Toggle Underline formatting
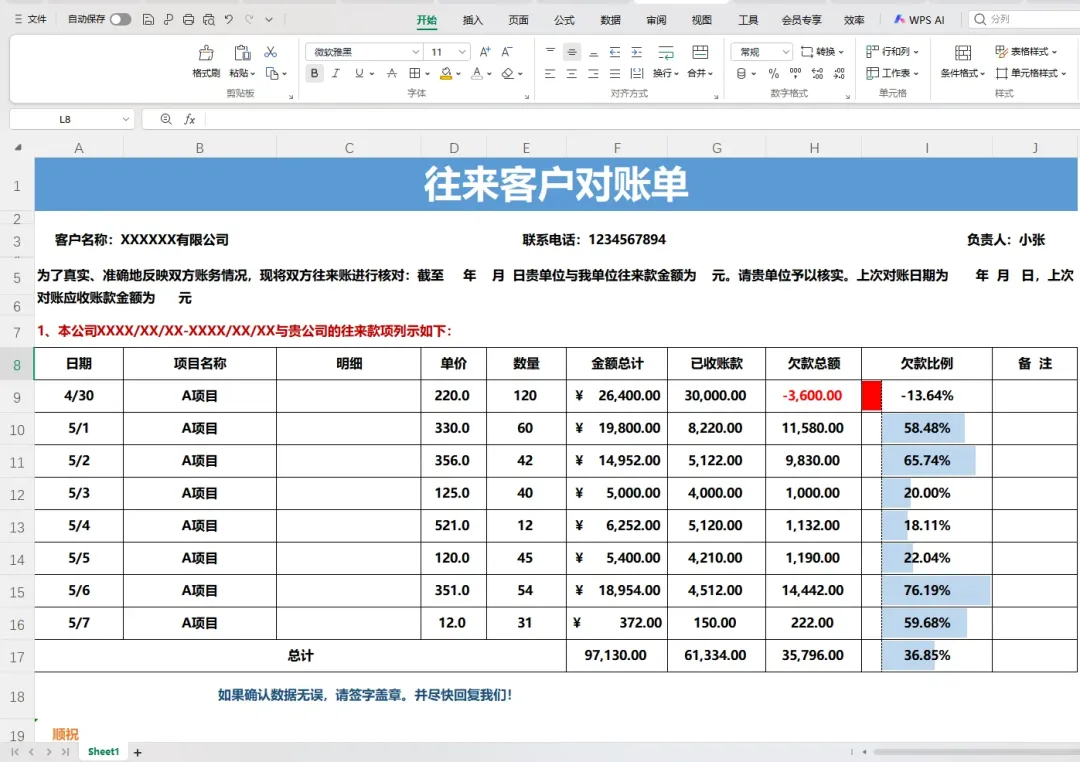The height and width of the screenshot is (762, 1080). click(359, 73)
